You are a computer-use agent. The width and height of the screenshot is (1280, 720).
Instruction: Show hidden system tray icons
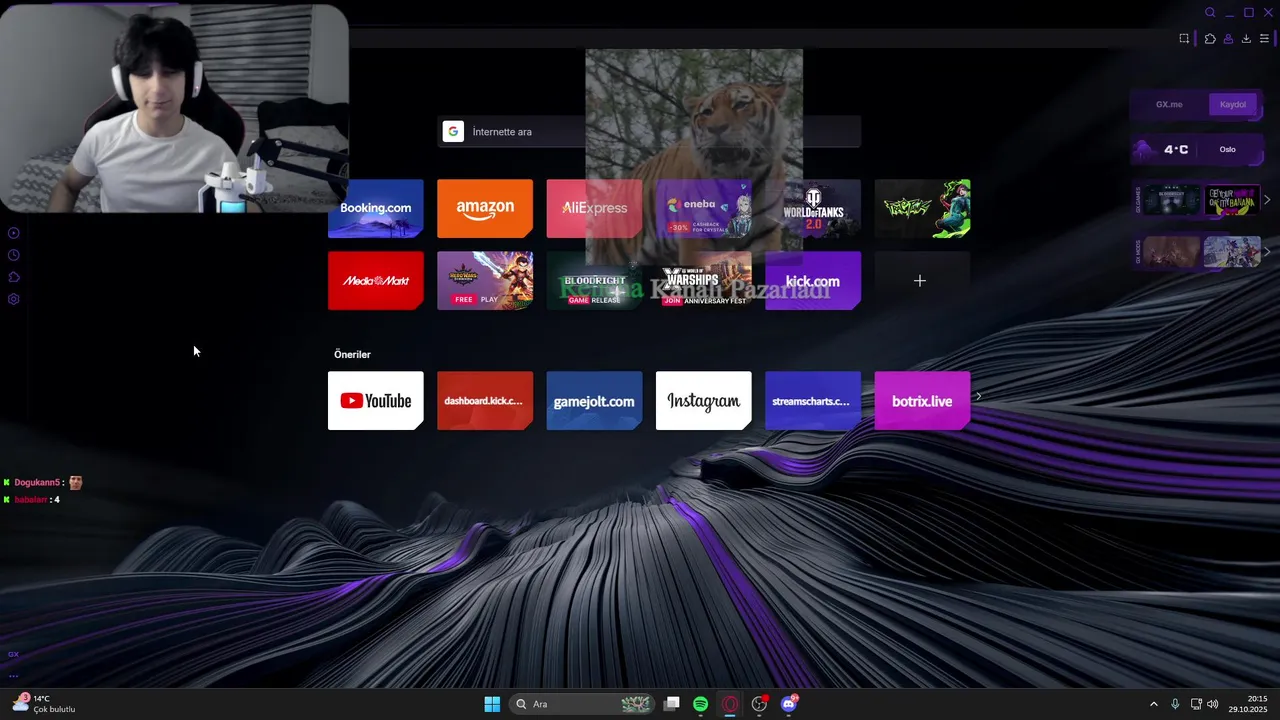tap(1153, 704)
